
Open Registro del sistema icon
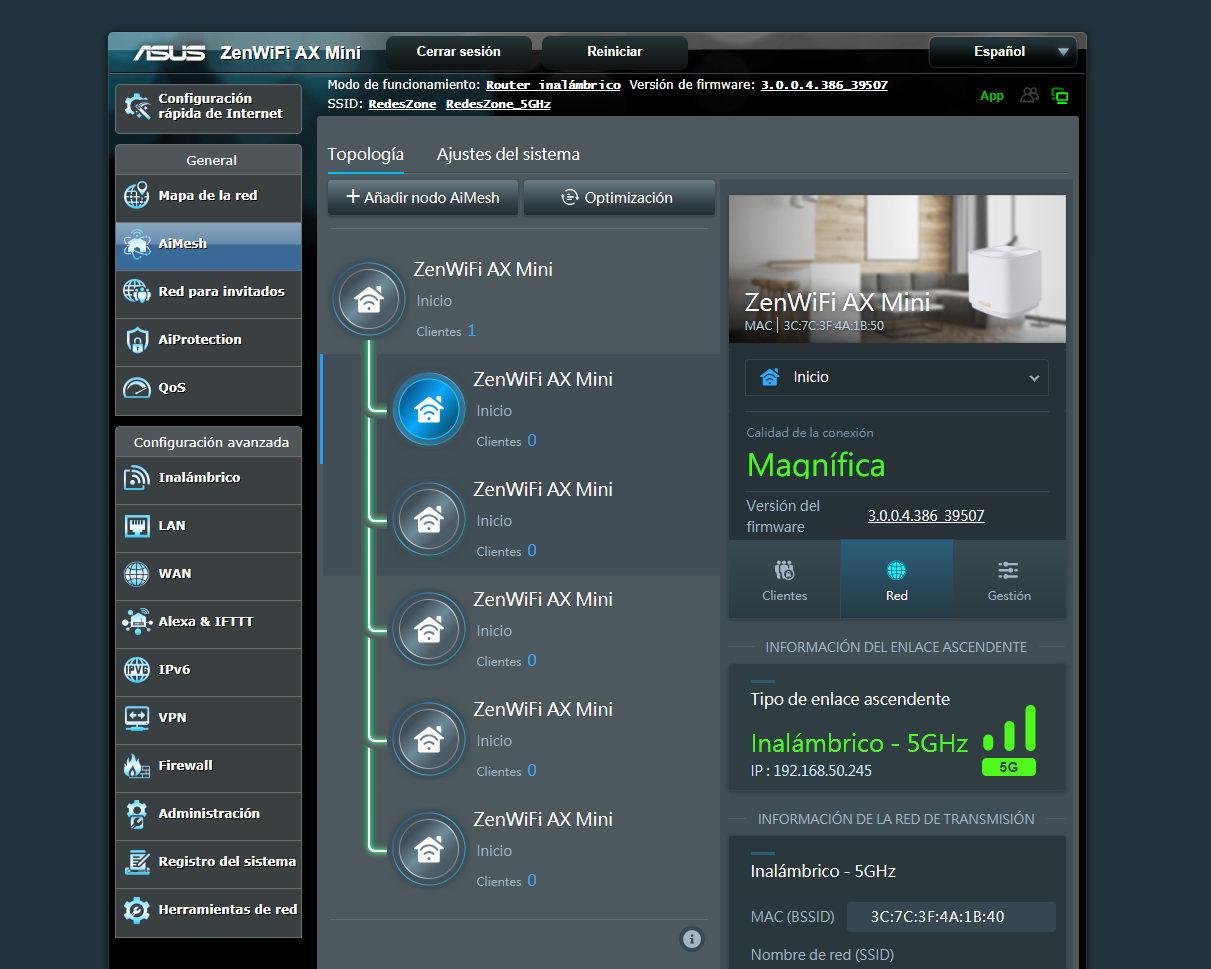pos(136,862)
